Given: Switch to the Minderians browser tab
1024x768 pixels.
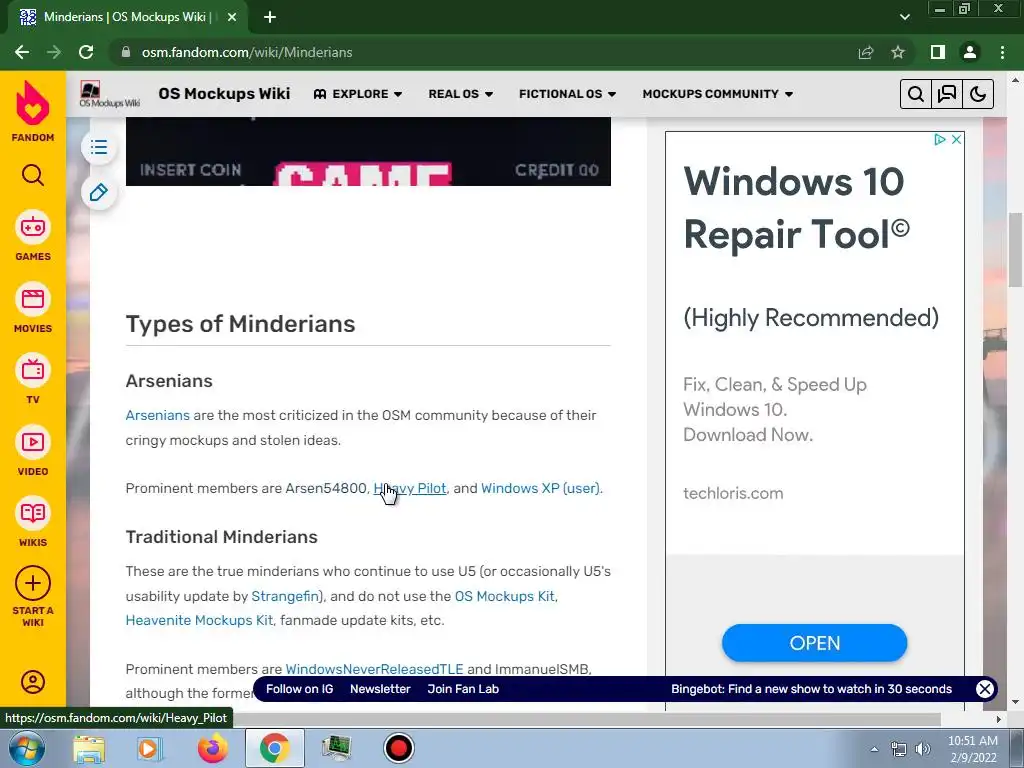Looking at the screenshot, I should [x=127, y=17].
